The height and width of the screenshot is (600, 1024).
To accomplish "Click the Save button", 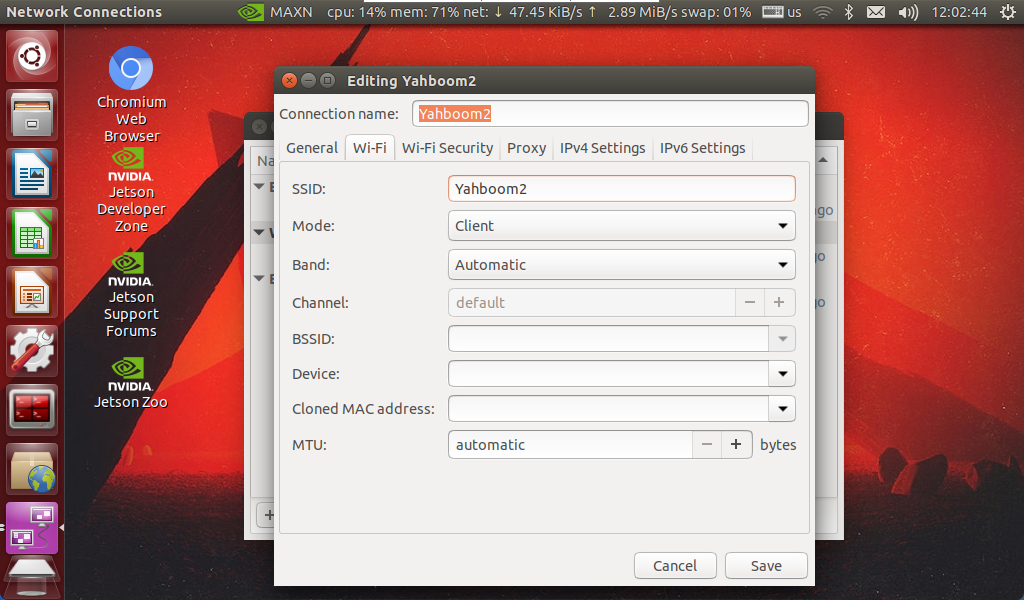I will [766, 566].
